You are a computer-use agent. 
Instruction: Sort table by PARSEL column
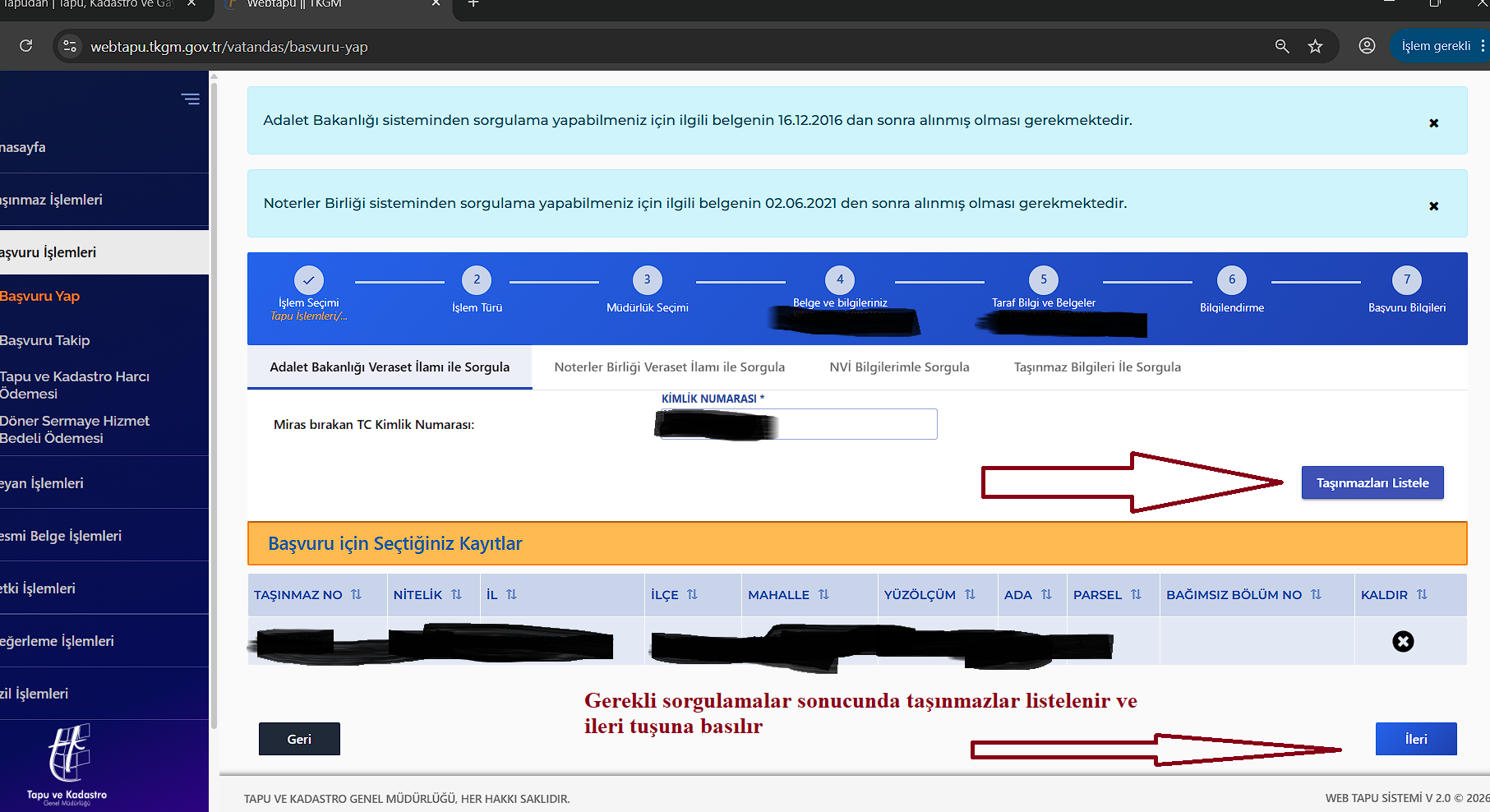pyautogui.click(x=1136, y=594)
